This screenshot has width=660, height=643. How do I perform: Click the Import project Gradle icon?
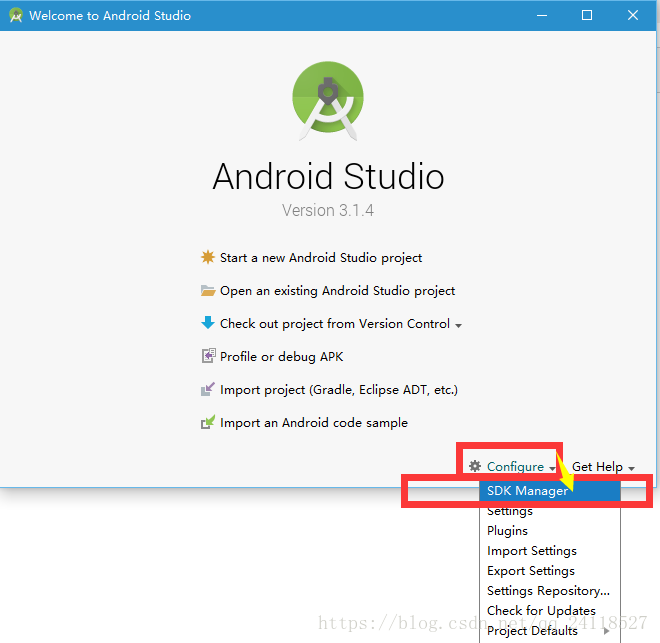pos(208,389)
